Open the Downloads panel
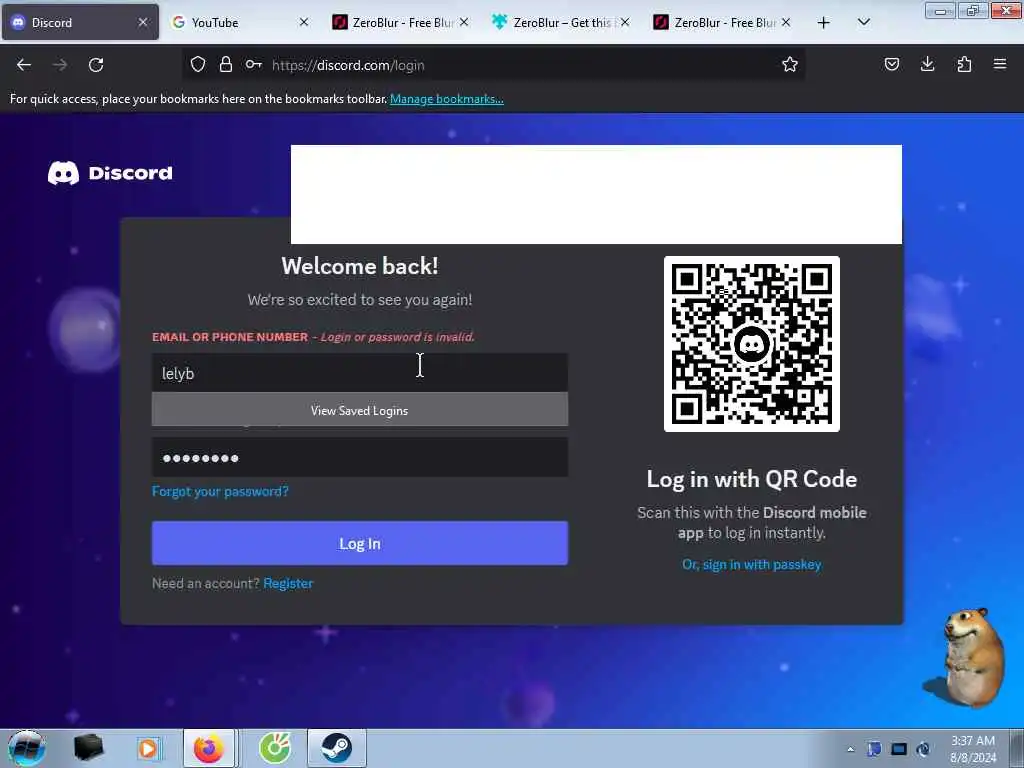 tap(927, 65)
